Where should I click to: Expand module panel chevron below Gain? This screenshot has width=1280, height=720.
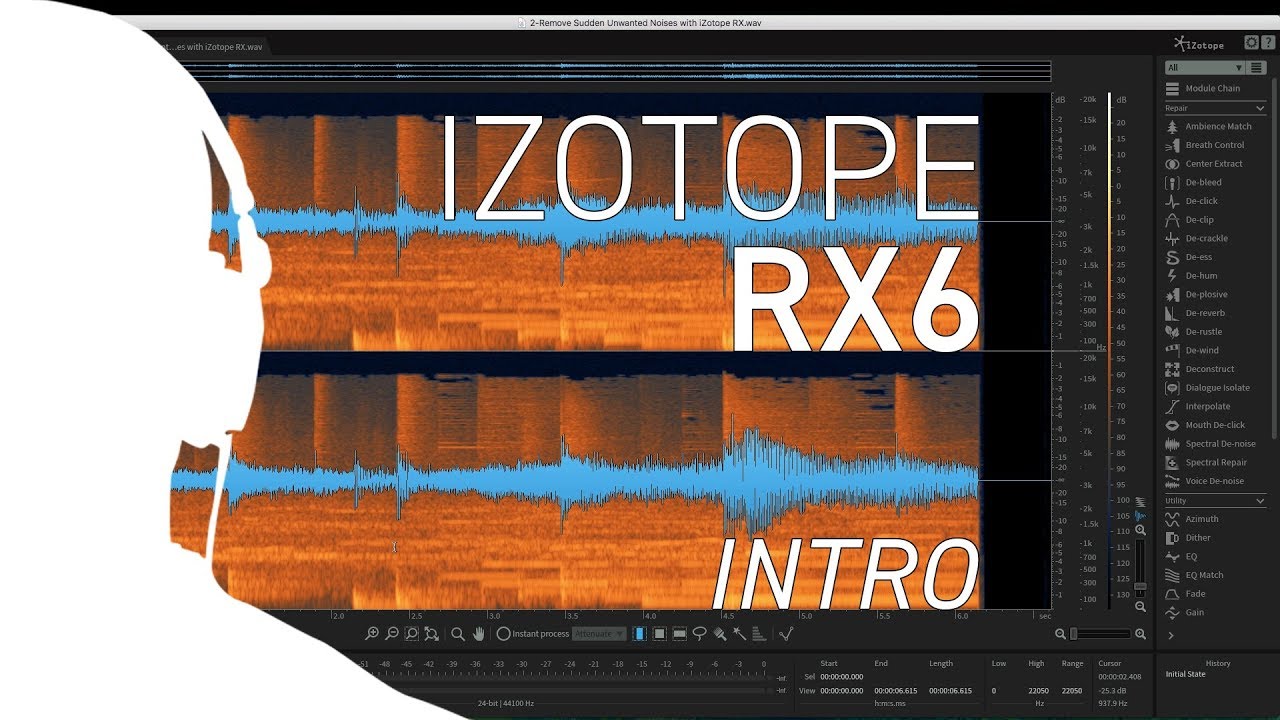tap(1171, 635)
